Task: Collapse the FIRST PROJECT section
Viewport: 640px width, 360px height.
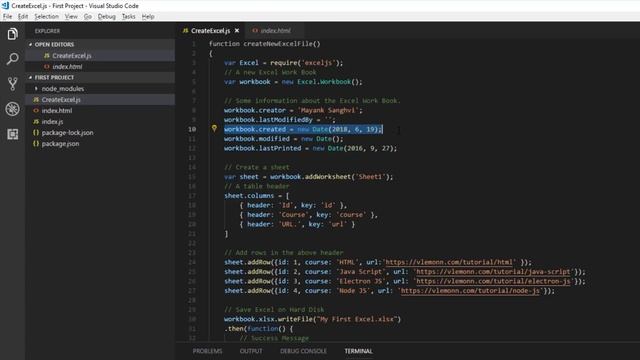Action: click(100, 78)
